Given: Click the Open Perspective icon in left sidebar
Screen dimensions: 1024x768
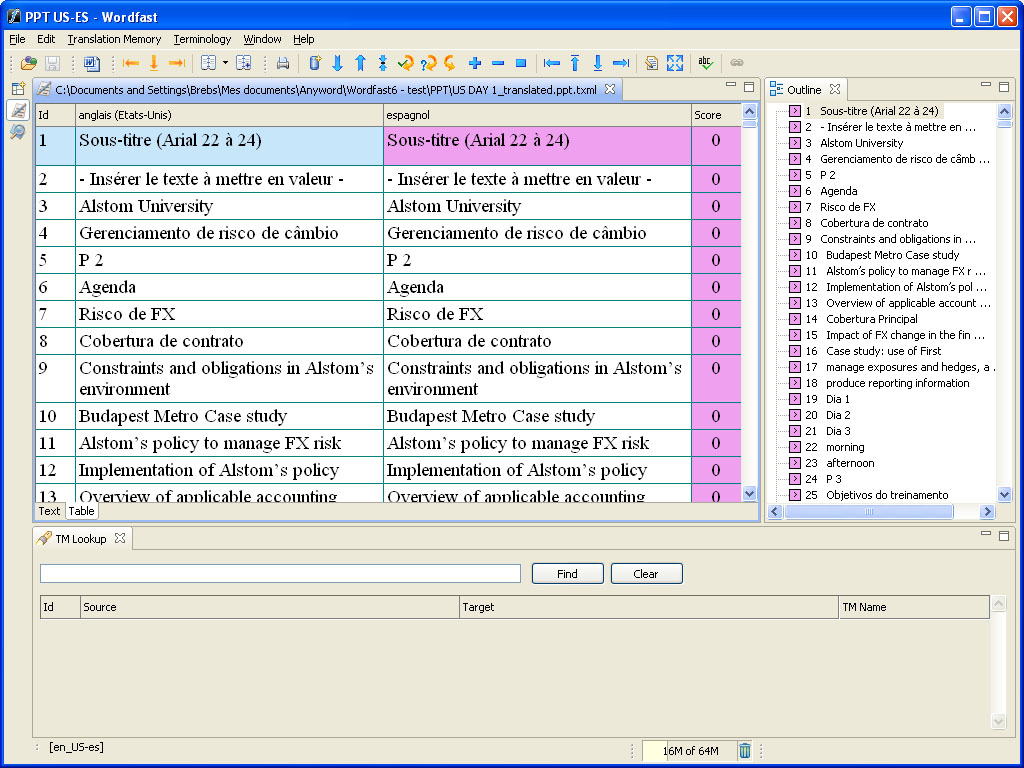Looking at the screenshot, I should pos(18,88).
